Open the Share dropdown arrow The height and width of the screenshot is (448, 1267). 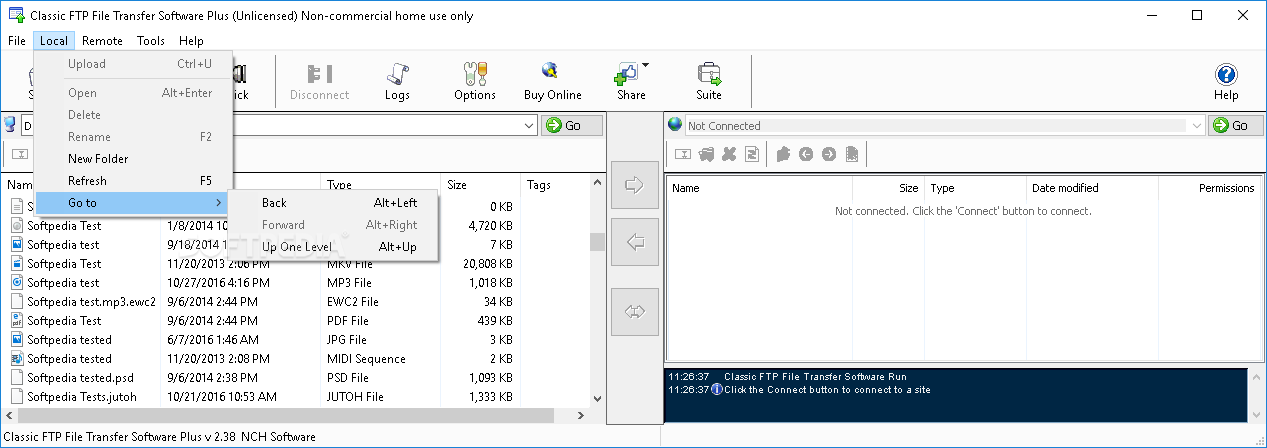pyautogui.click(x=645, y=66)
